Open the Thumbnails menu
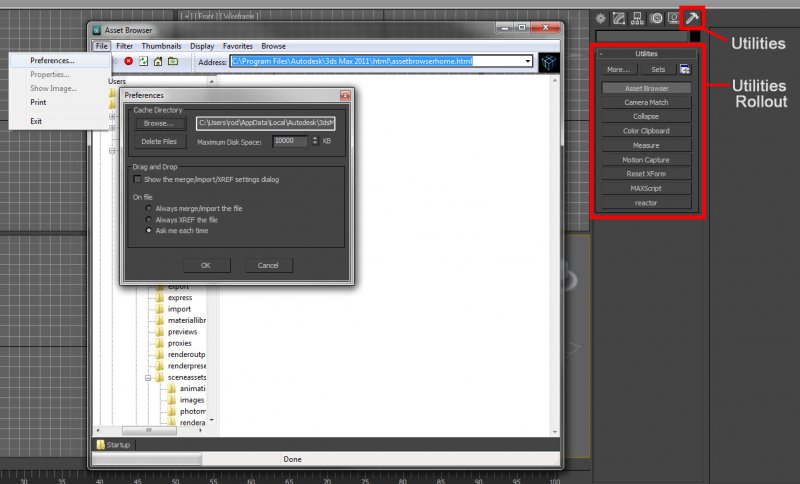Image resolution: width=800 pixels, height=484 pixels. pos(161,46)
